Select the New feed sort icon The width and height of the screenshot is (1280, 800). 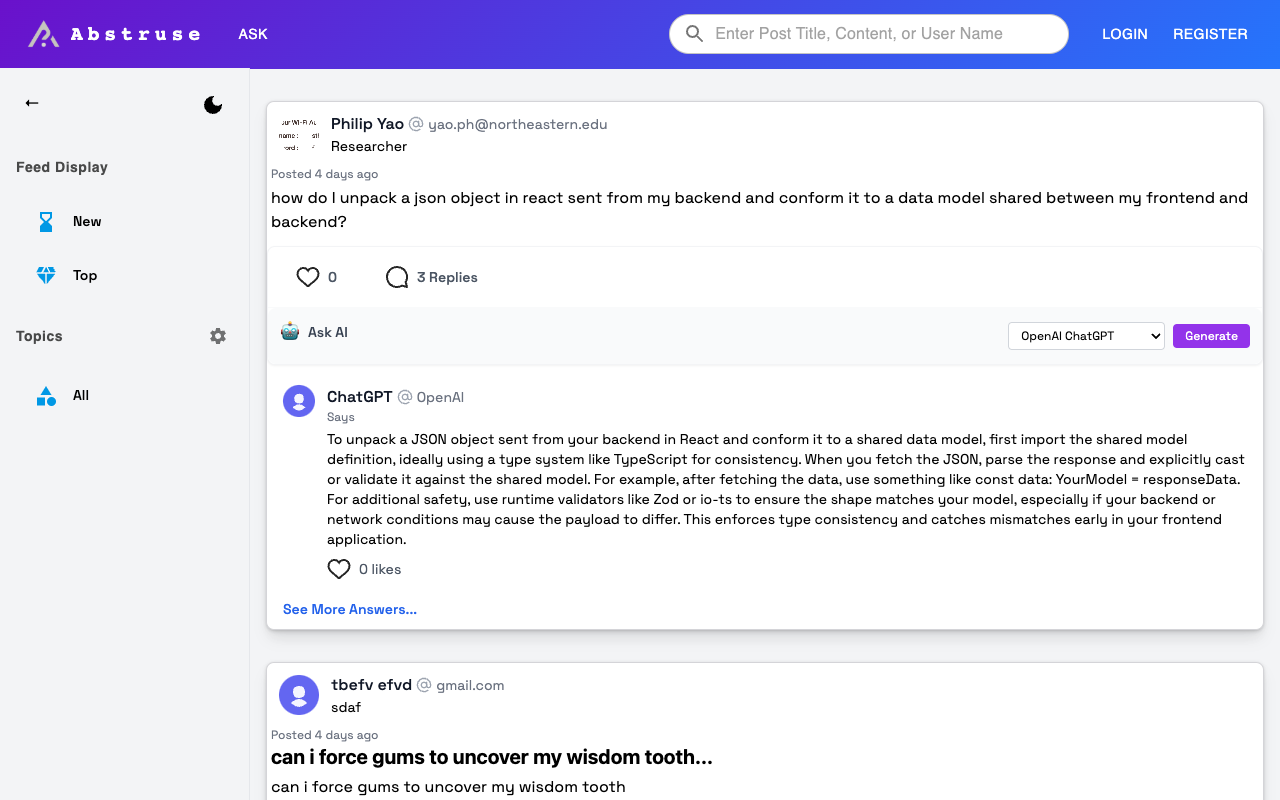tap(46, 221)
